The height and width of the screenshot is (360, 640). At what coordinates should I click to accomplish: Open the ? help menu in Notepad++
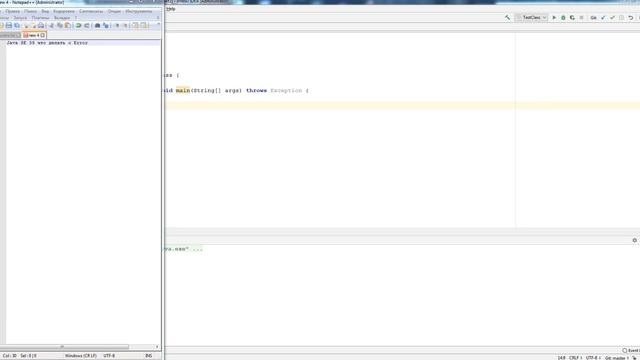tap(76, 18)
